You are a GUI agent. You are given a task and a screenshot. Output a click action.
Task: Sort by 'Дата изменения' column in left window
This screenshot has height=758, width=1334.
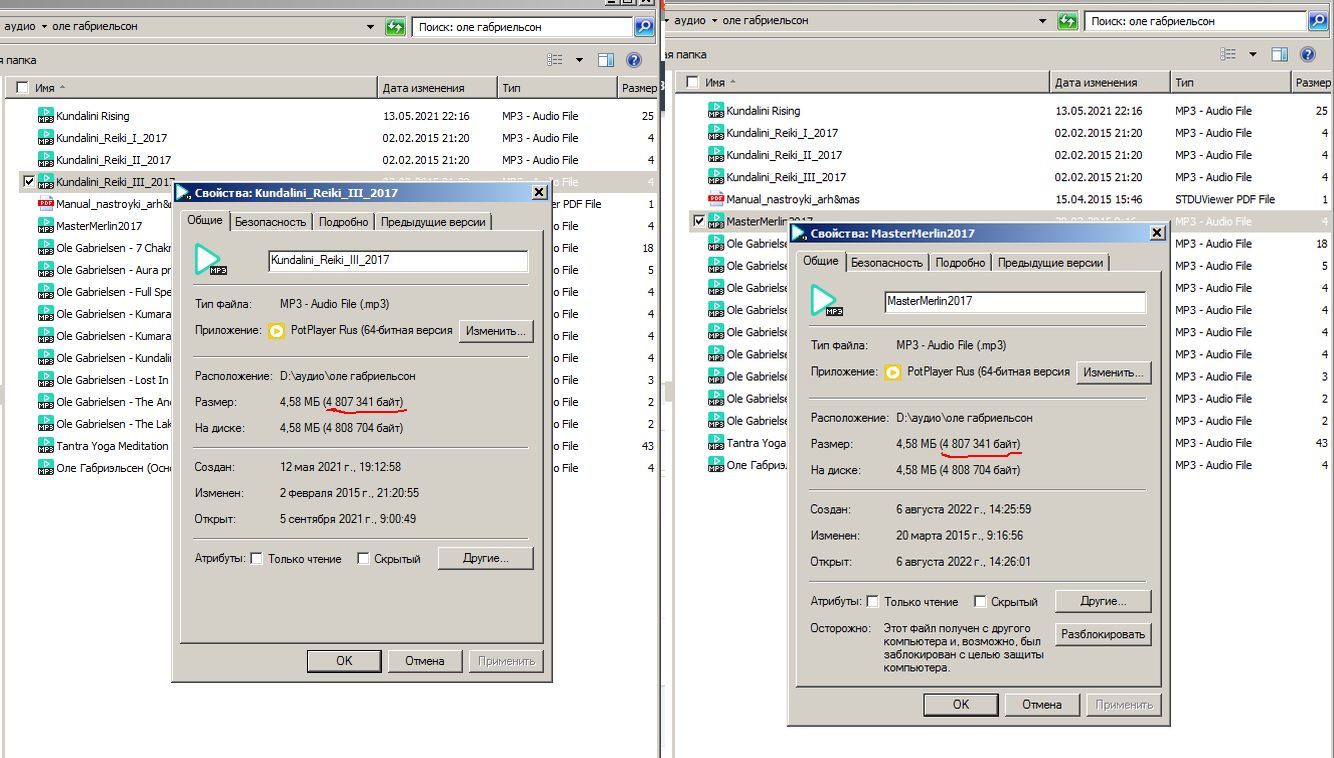pos(437,88)
